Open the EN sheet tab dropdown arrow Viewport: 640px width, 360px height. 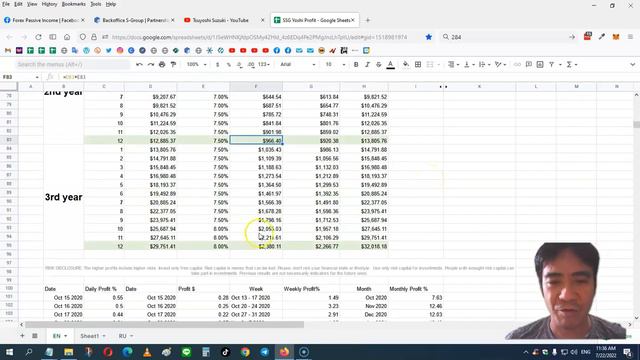(65, 336)
